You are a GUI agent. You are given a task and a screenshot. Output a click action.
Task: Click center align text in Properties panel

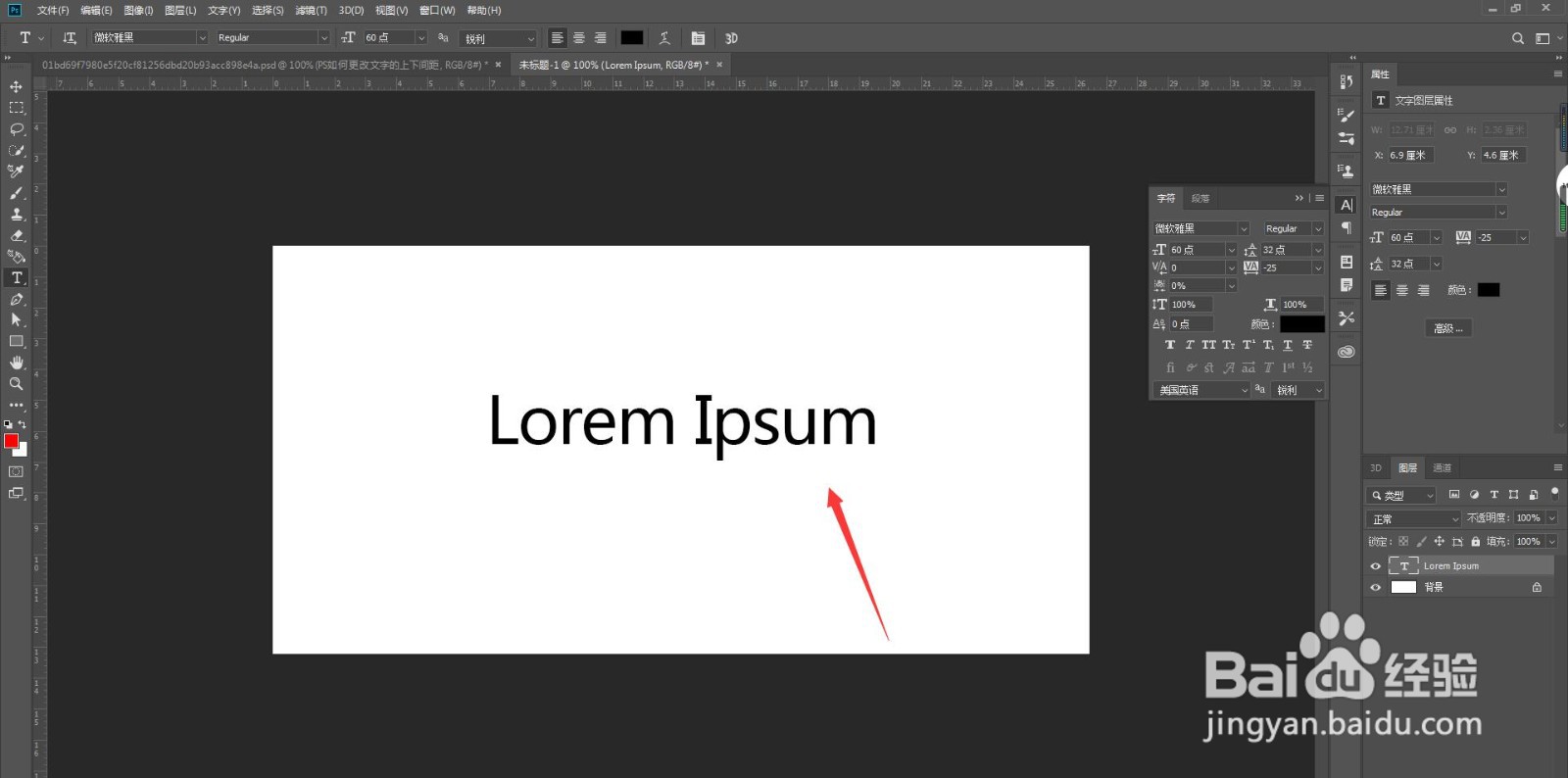pyautogui.click(x=1402, y=290)
